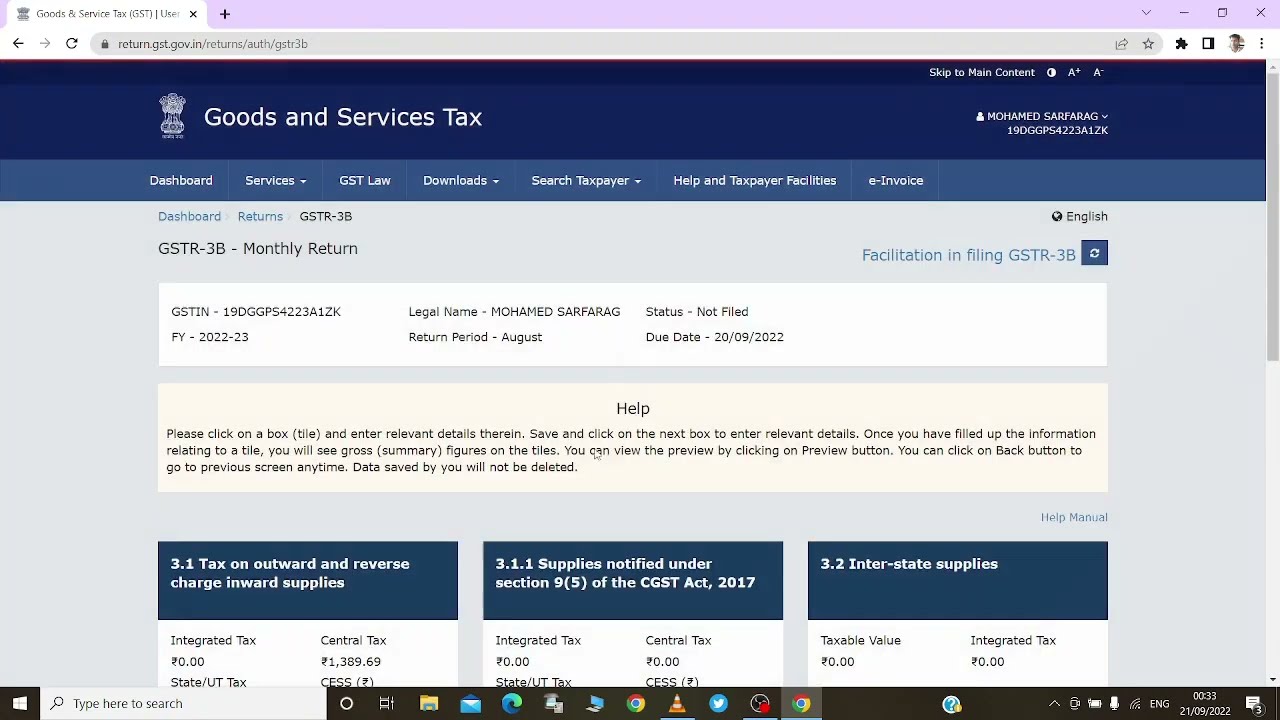
Task: Click the GSTIN - 19DGGPS4223A1ZK text
Action: pyautogui.click(x=256, y=311)
